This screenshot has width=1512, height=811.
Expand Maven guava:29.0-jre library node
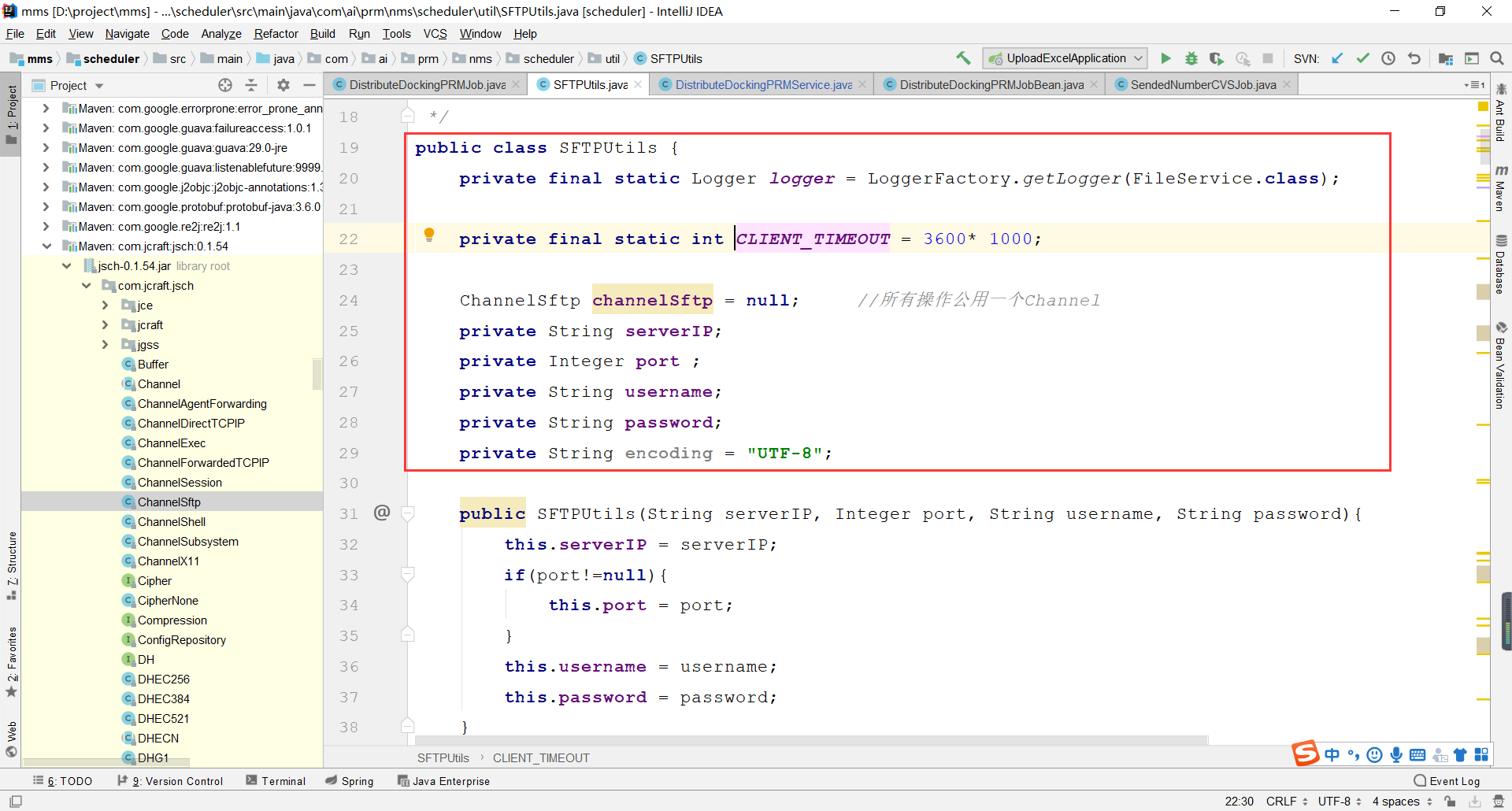point(46,147)
